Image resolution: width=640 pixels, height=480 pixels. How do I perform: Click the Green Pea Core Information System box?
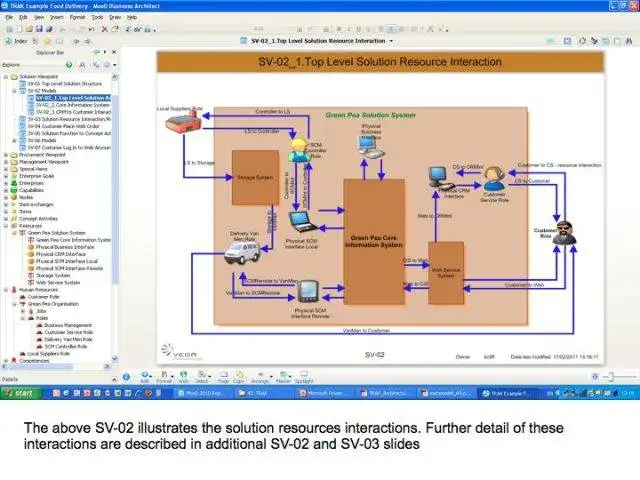click(374, 242)
